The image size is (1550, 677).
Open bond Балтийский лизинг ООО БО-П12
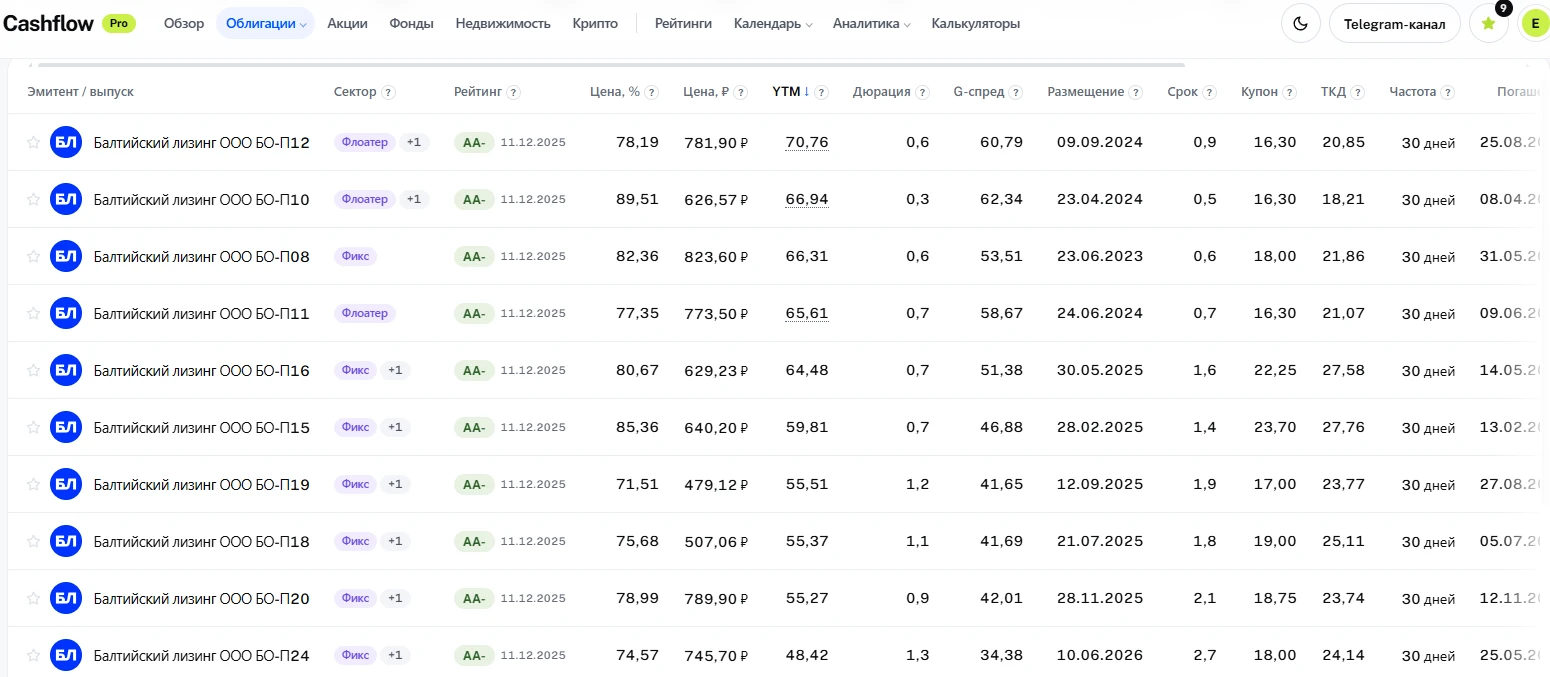coord(201,142)
